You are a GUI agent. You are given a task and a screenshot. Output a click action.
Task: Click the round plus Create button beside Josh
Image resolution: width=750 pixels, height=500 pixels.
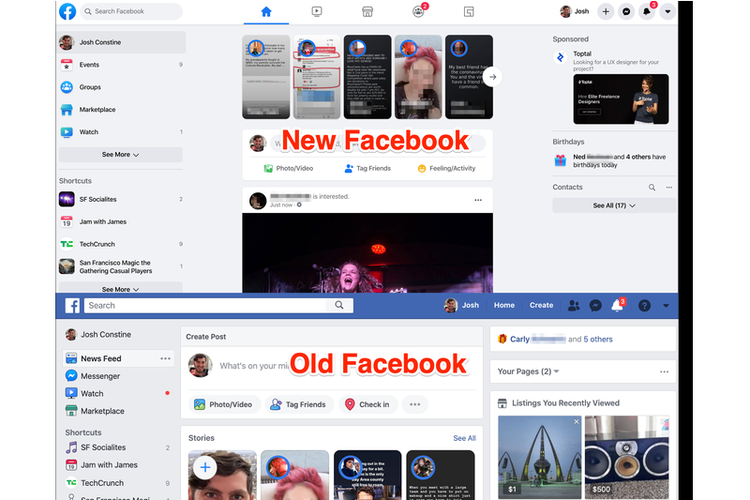(x=607, y=12)
